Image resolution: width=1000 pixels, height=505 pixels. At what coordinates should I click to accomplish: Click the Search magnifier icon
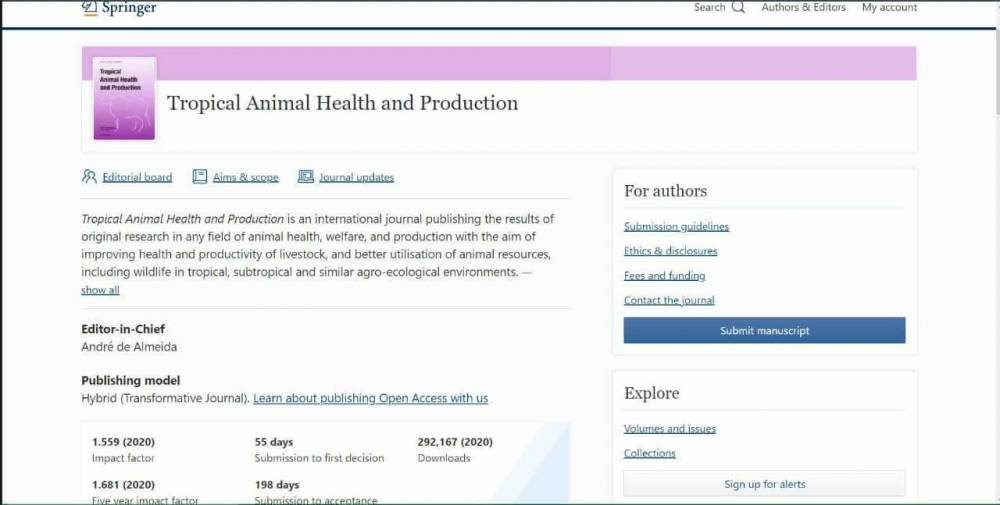coord(738,8)
